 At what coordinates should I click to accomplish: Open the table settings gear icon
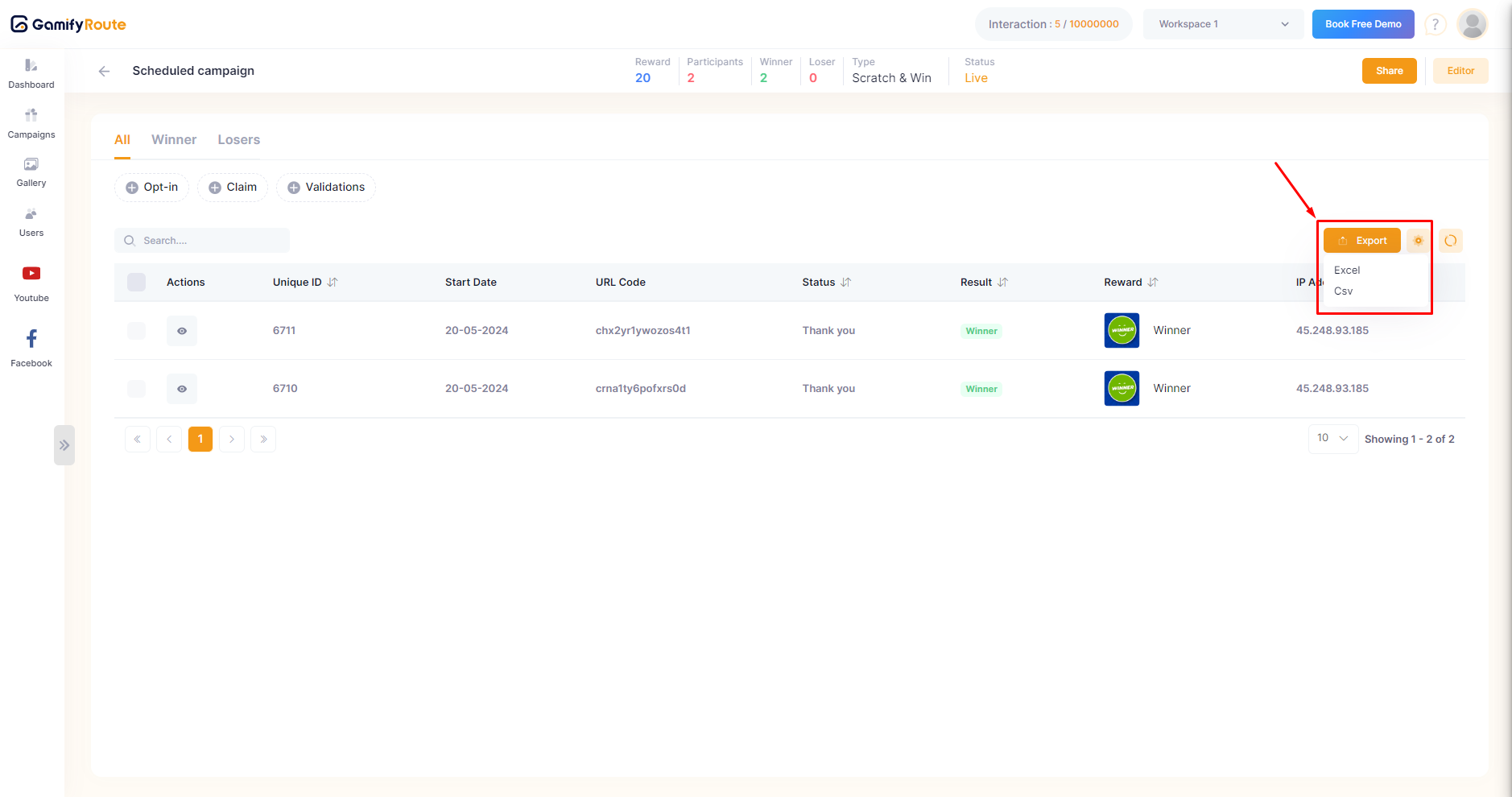(1418, 241)
